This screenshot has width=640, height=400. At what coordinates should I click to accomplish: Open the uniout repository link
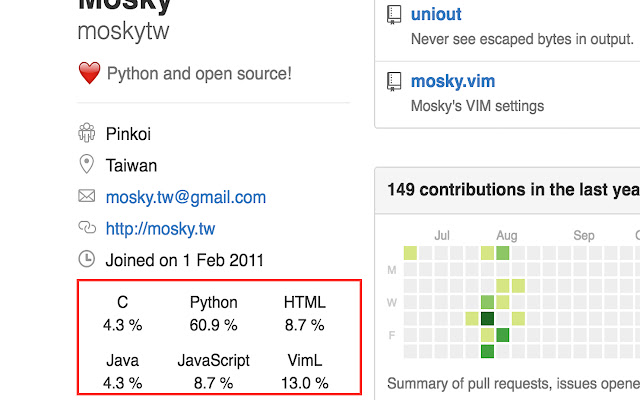[436, 14]
